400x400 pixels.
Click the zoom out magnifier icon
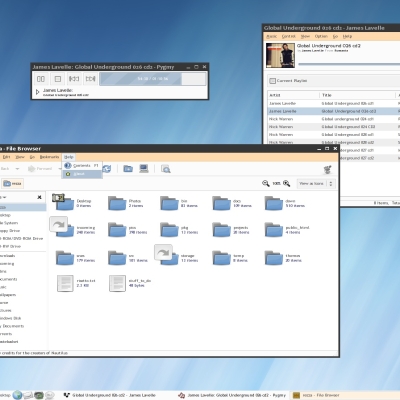click(266, 183)
